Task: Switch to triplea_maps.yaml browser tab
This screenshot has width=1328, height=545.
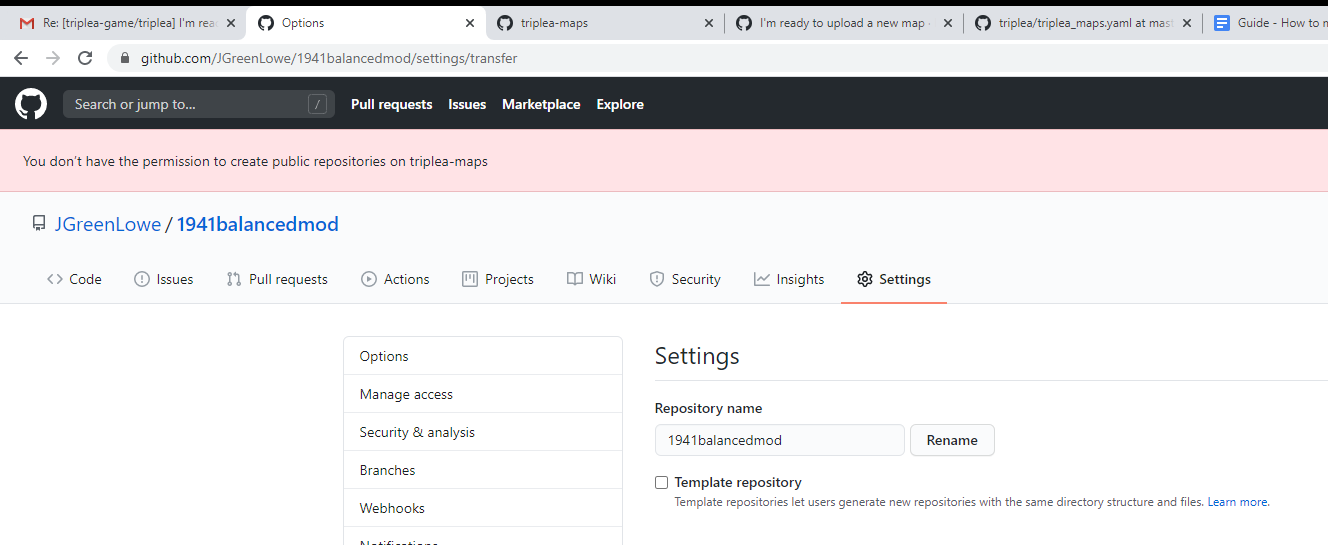Action: coord(1083,23)
